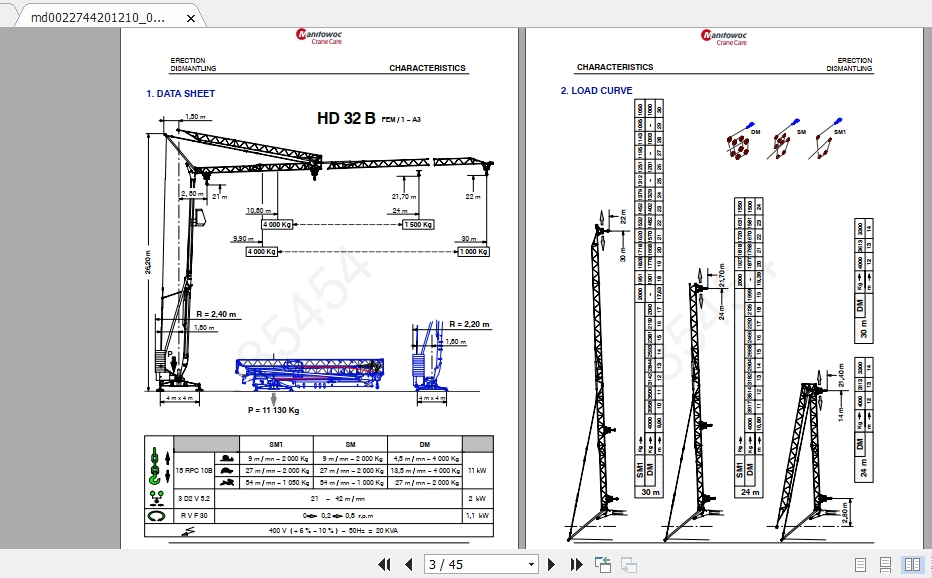This screenshot has width=932, height=578.
Task: Click the "15 RPC 10B" table cell
Action: coord(194,470)
